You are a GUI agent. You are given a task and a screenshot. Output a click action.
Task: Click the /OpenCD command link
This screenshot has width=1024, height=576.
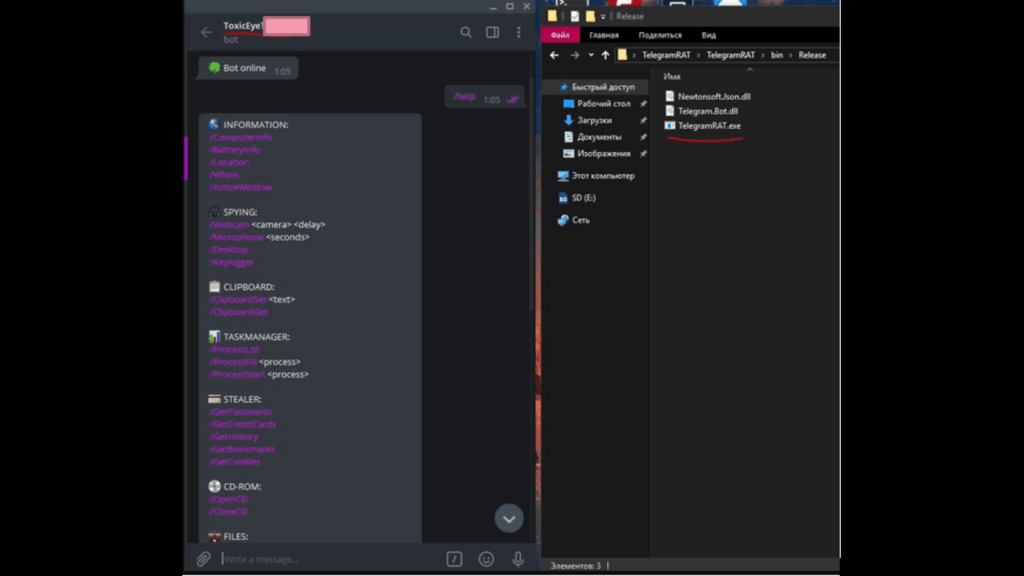tap(229, 499)
